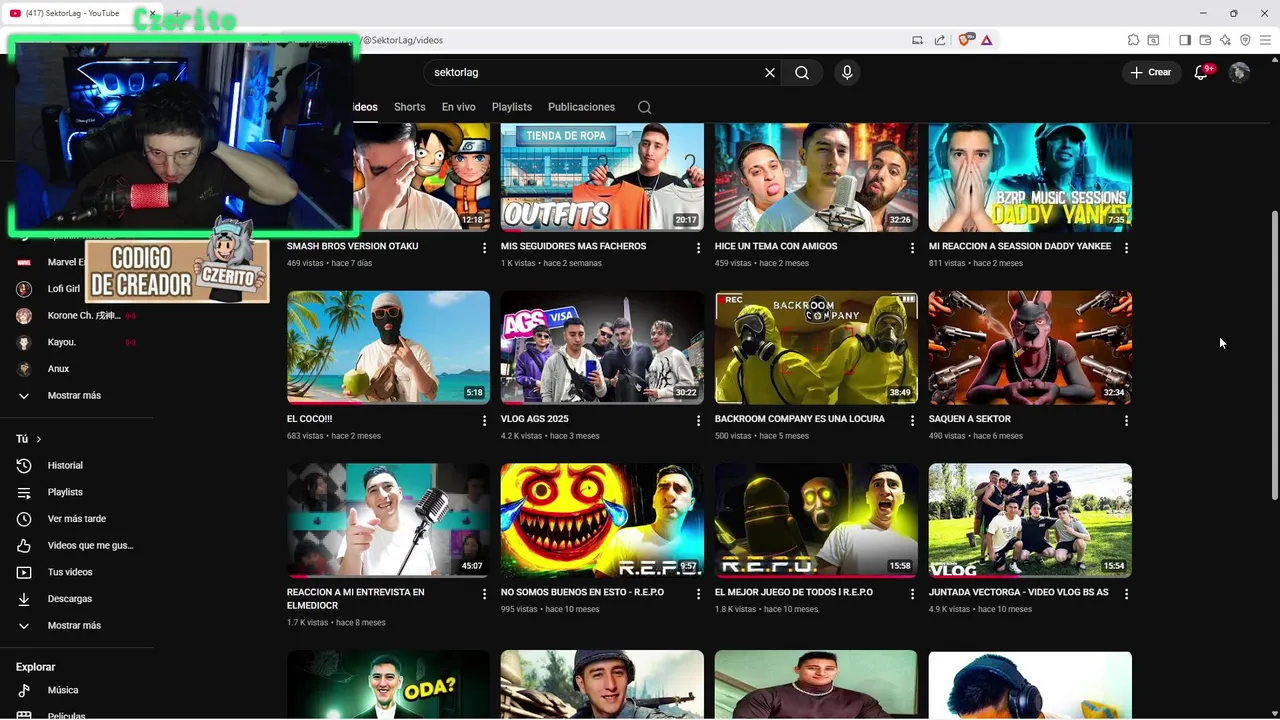The height and width of the screenshot is (720, 1280).
Task: Open the account avatar menu
Action: click(1239, 72)
